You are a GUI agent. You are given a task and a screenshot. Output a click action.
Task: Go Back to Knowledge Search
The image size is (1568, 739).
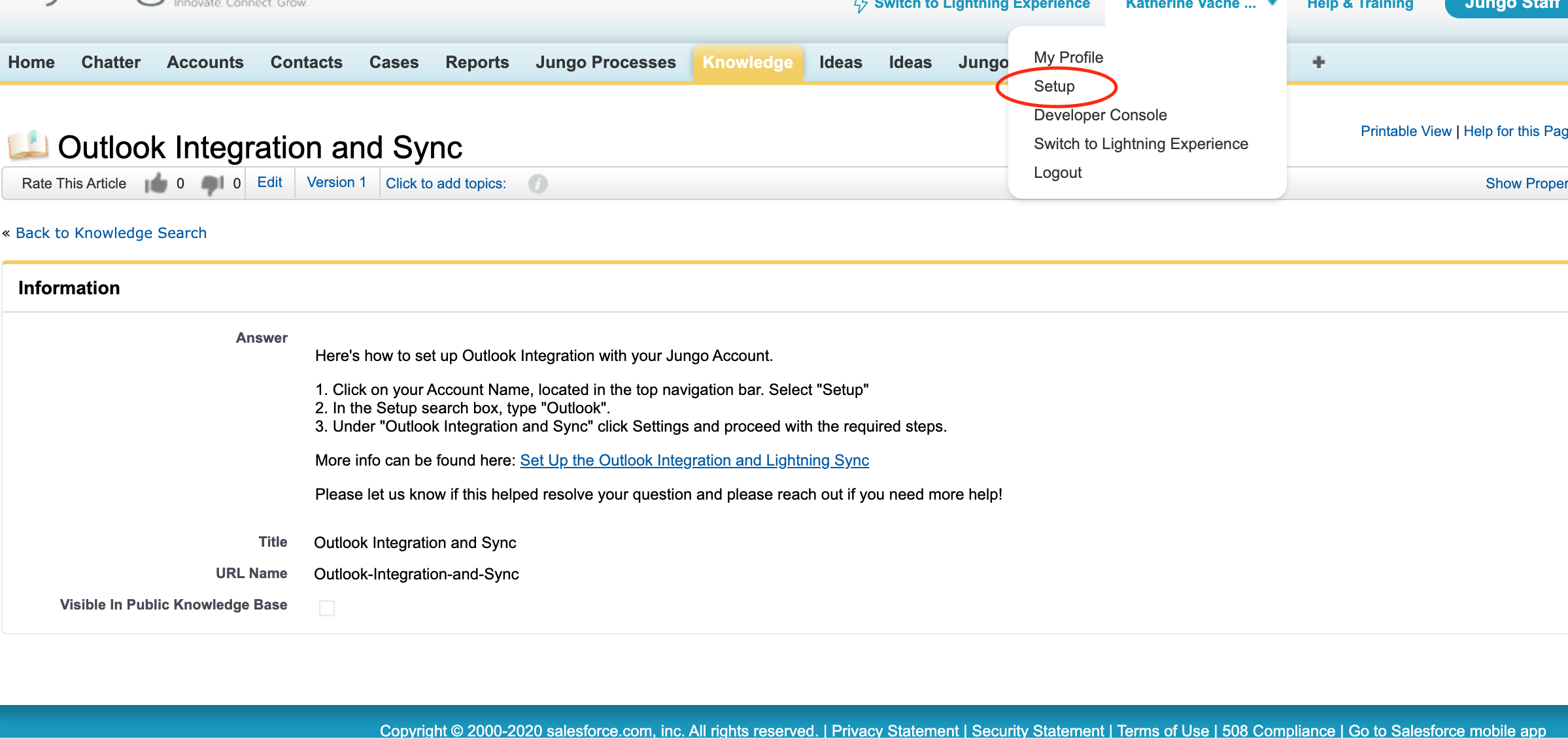tap(111, 233)
